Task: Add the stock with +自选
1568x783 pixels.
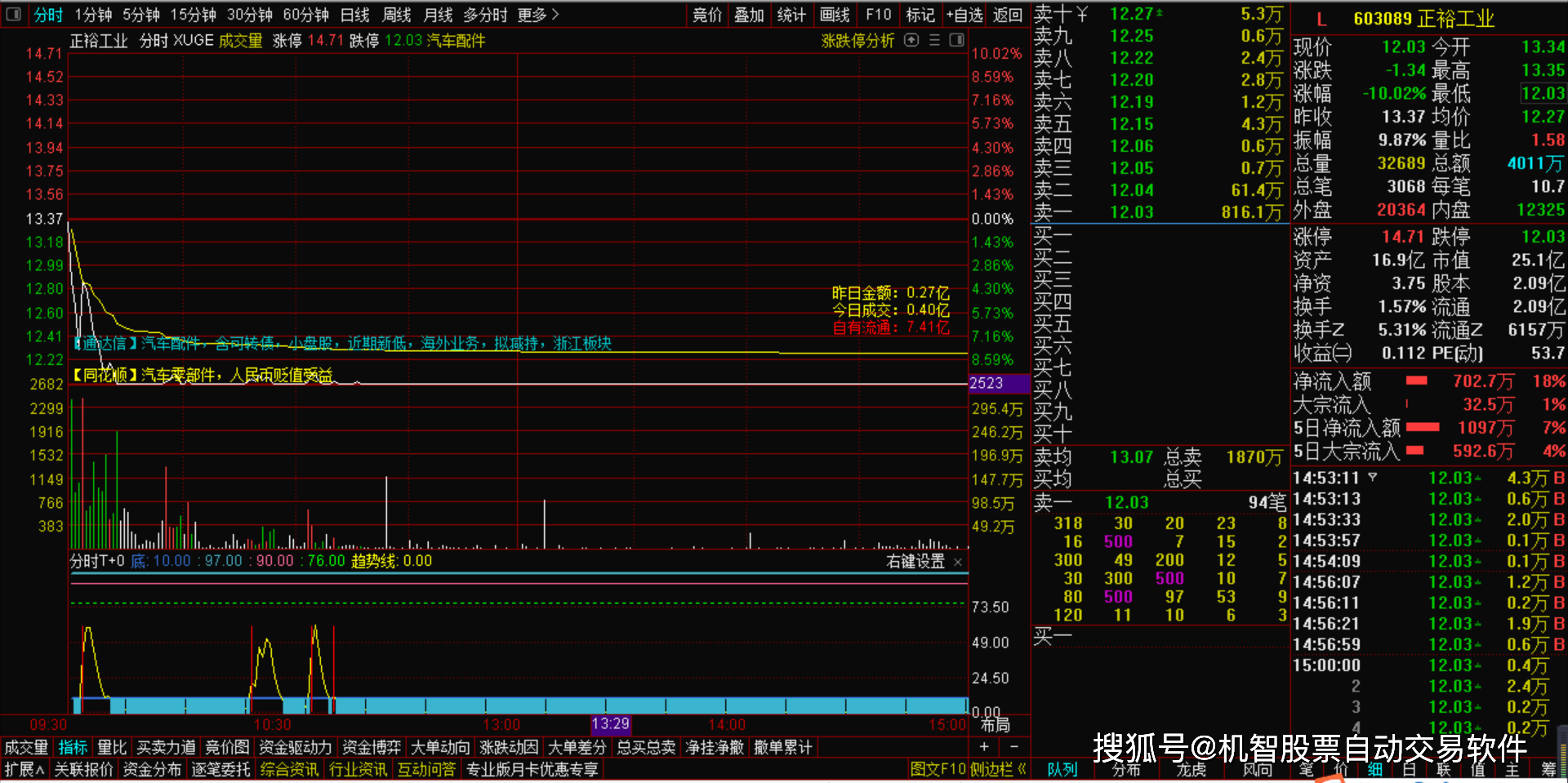Action: 964,15
